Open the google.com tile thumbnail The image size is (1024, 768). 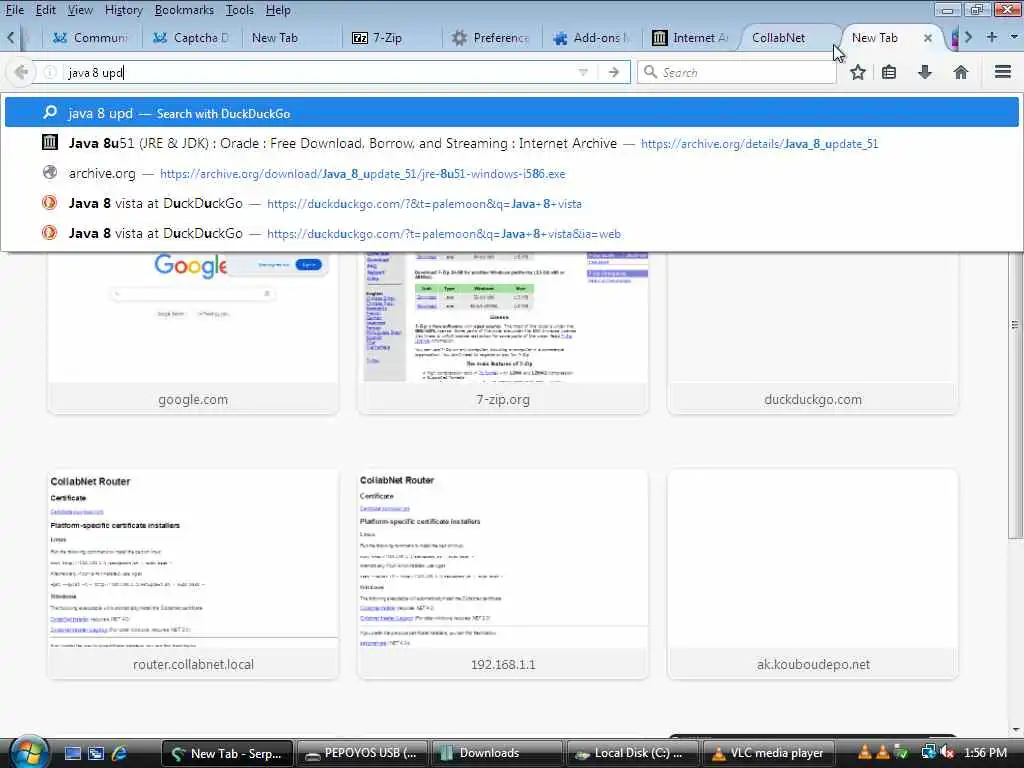point(193,317)
